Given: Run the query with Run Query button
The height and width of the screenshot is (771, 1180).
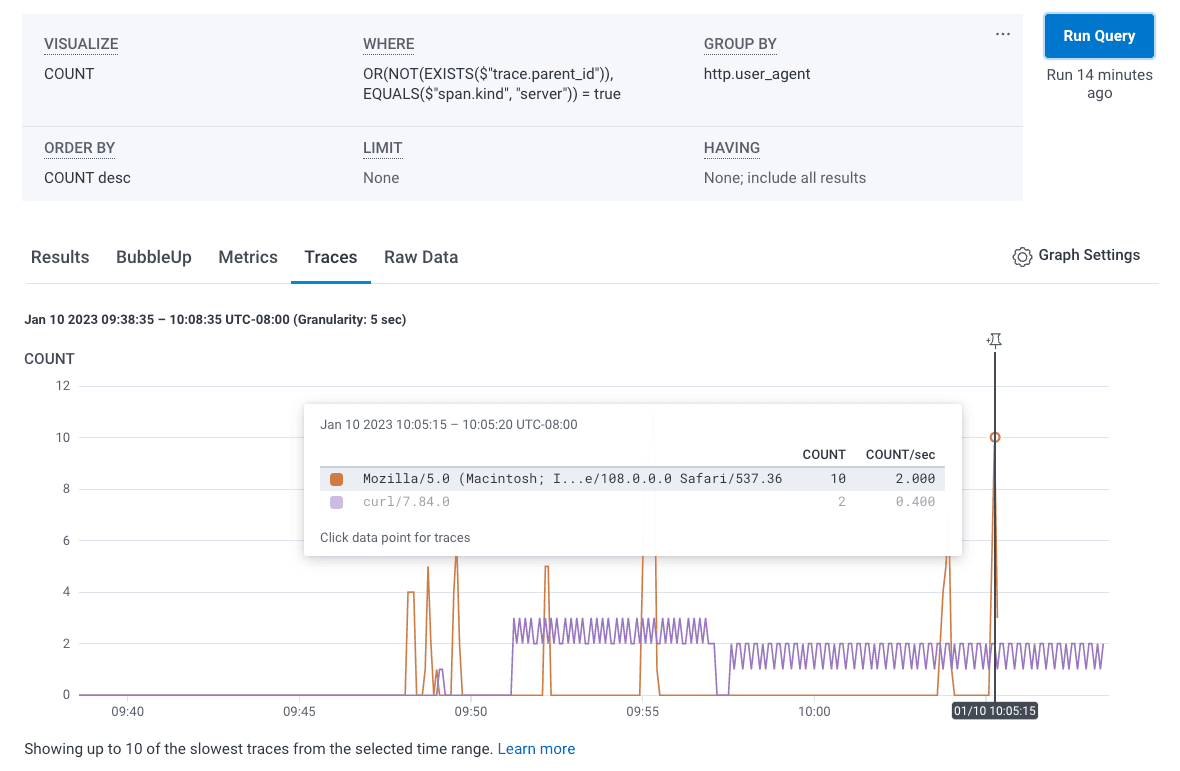Looking at the screenshot, I should point(1098,35).
